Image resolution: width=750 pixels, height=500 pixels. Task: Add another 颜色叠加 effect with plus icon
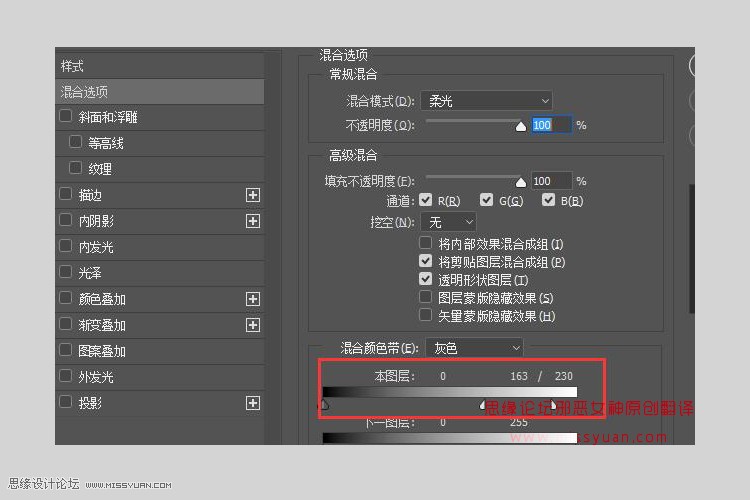(x=253, y=299)
